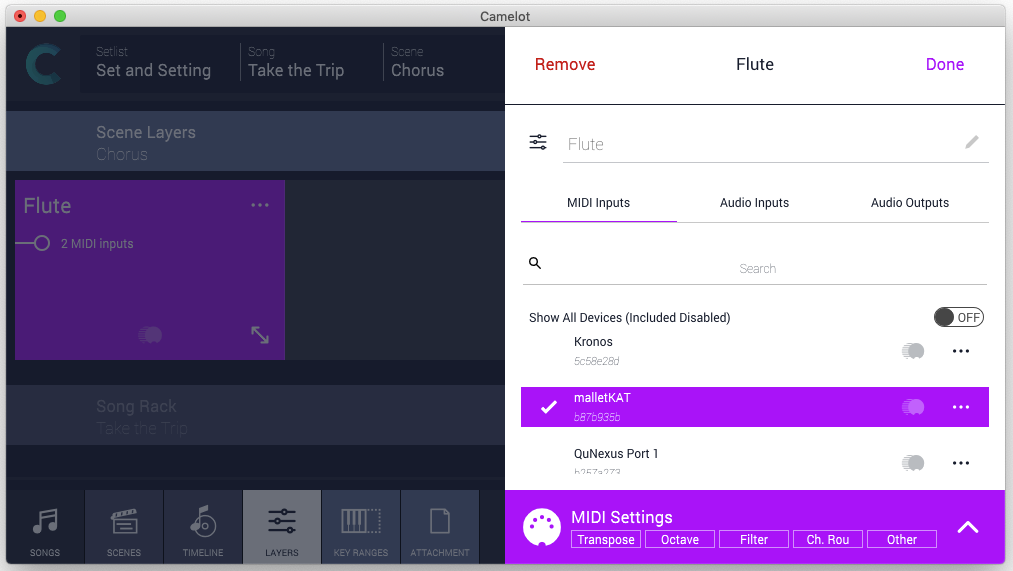Expand the MIDI Settings panel chevron

pyautogui.click(x=968, y=528)
